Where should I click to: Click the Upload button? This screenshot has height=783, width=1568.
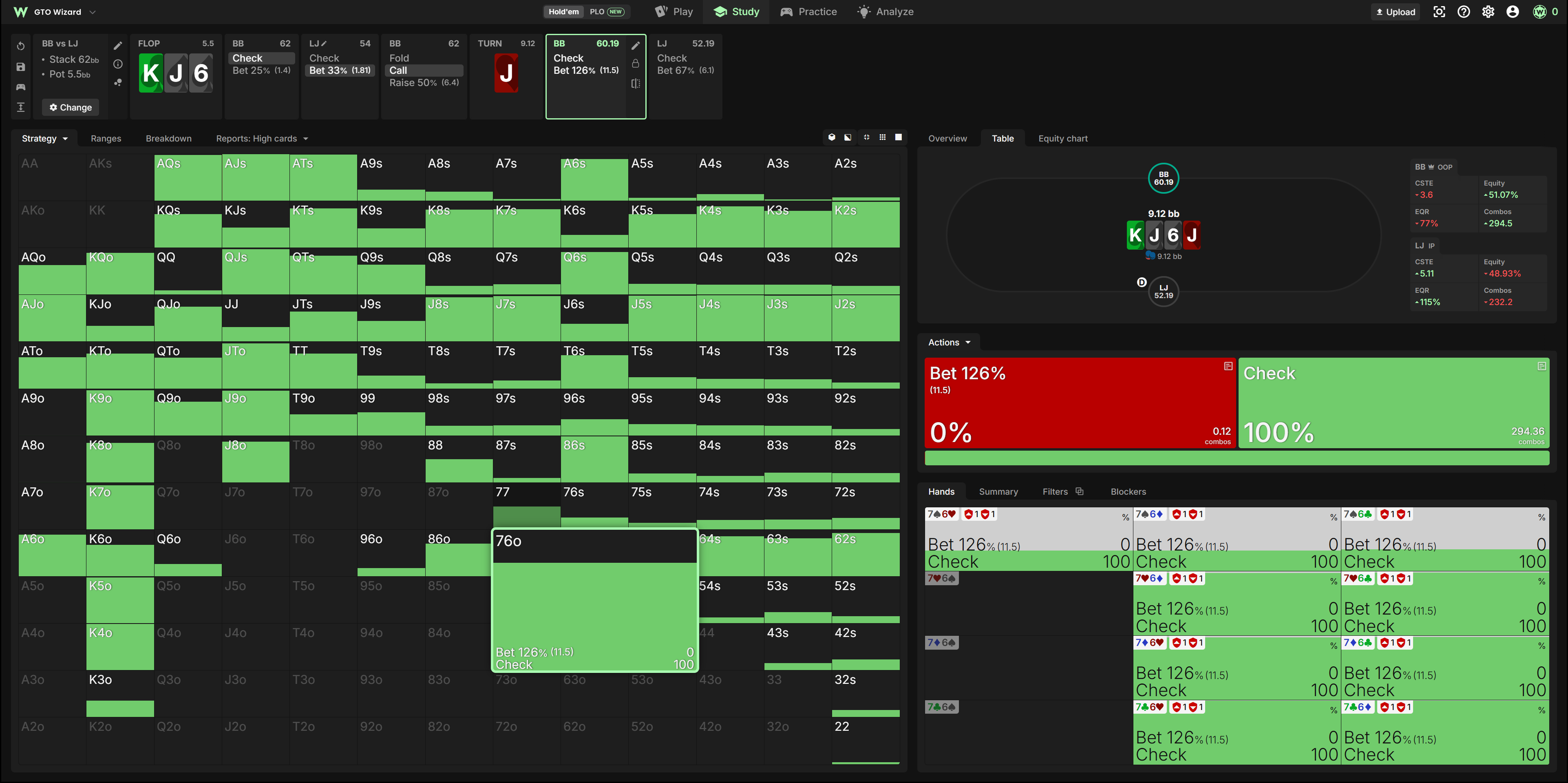tap(1395, 11)
